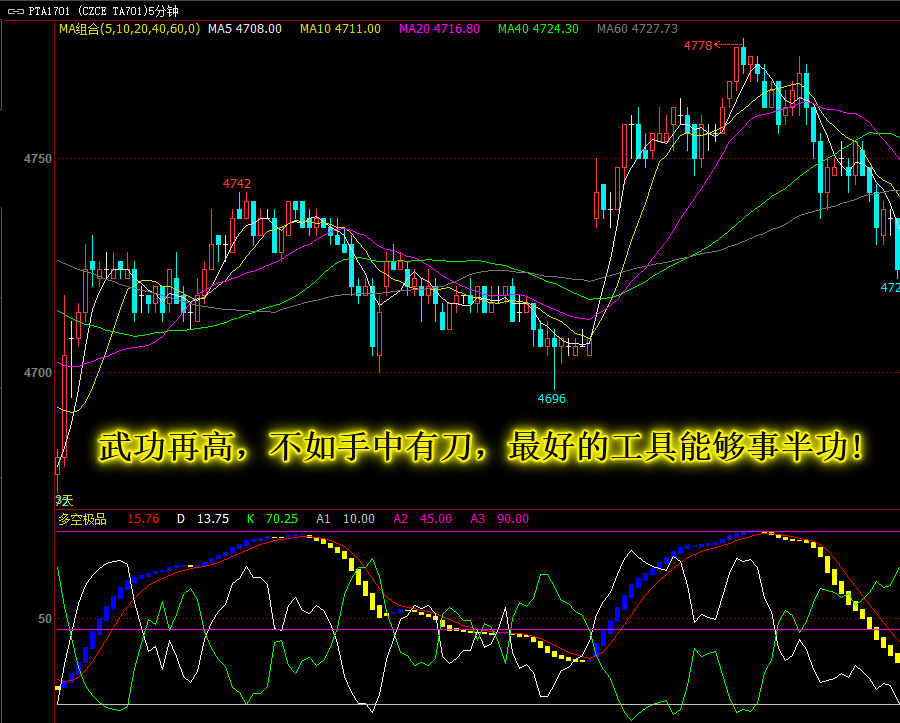Select the 15.76 indicator value
Screen dimensions: 900x723
(143, 519)
